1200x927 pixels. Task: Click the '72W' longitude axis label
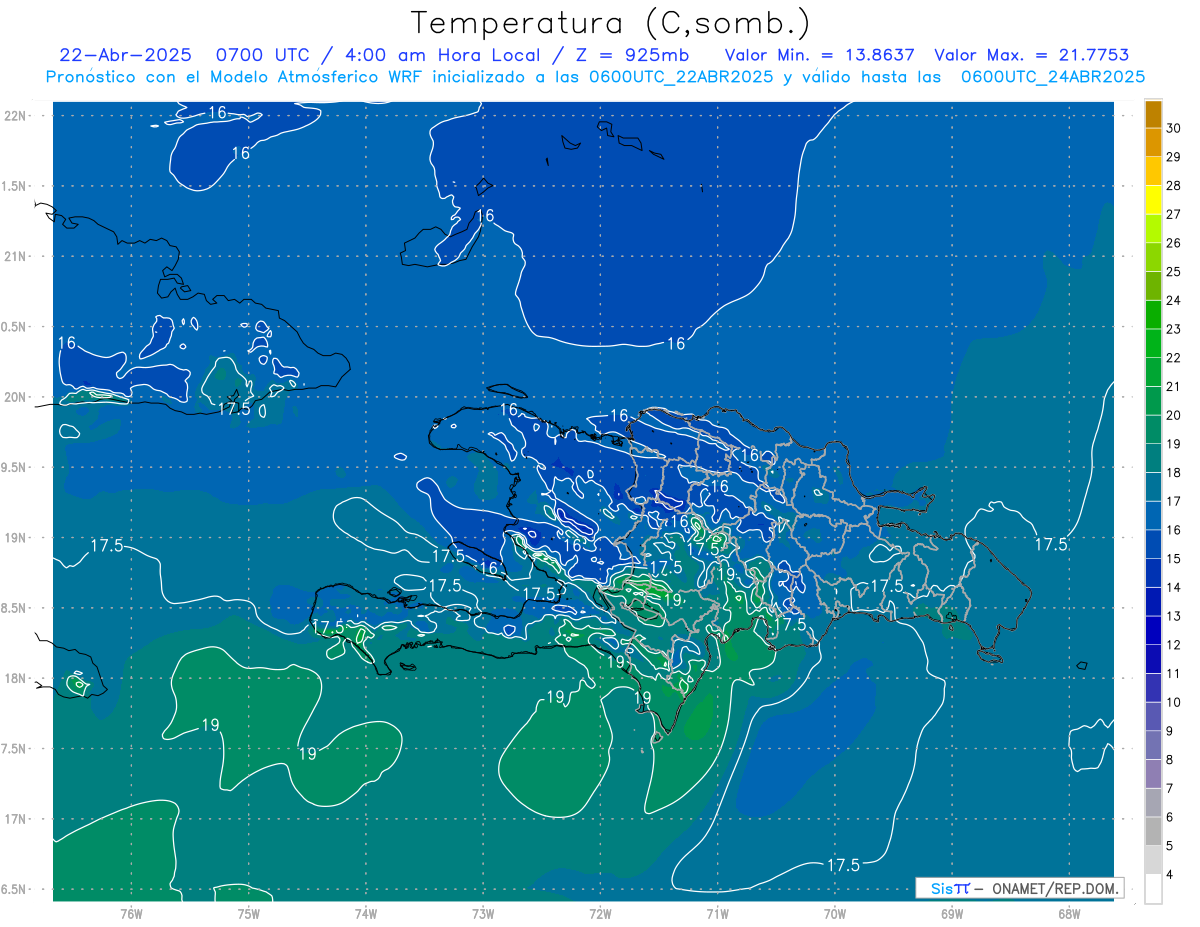point(600,914)
